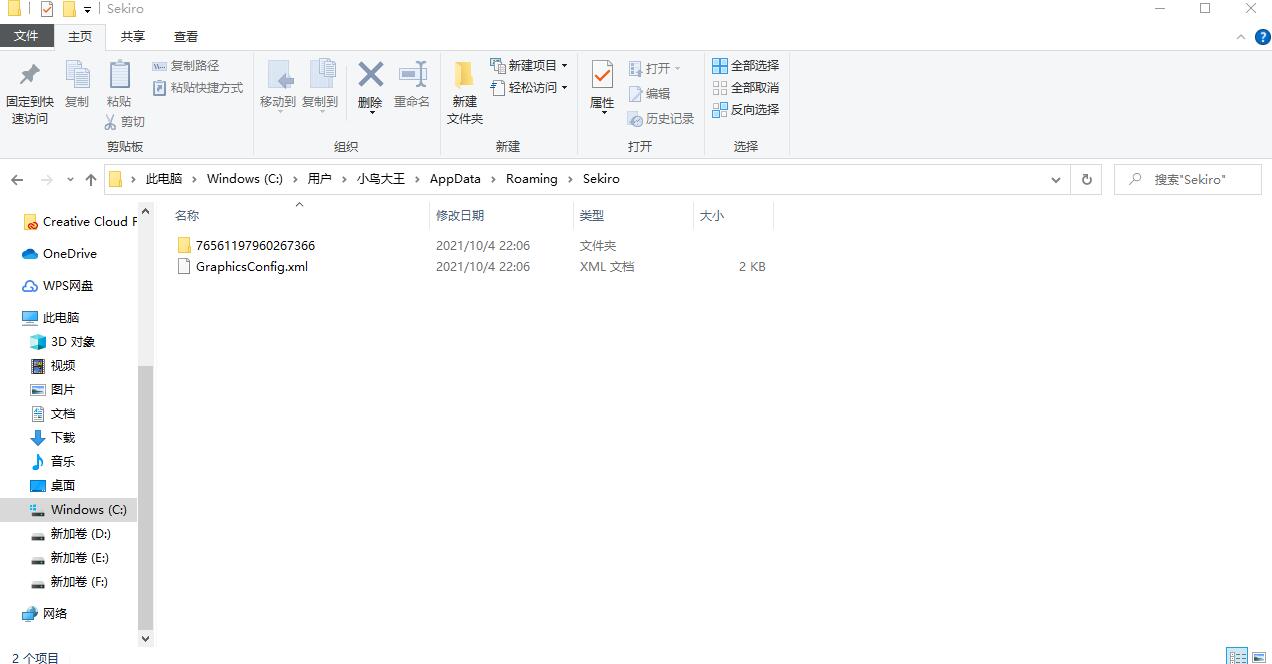Click the Cut (剪切) scissors button
1272x664 pixels.
(x=125, y=122)
